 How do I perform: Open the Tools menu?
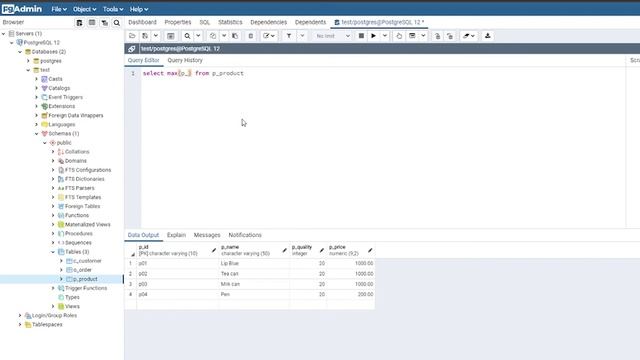coord(113,9)
